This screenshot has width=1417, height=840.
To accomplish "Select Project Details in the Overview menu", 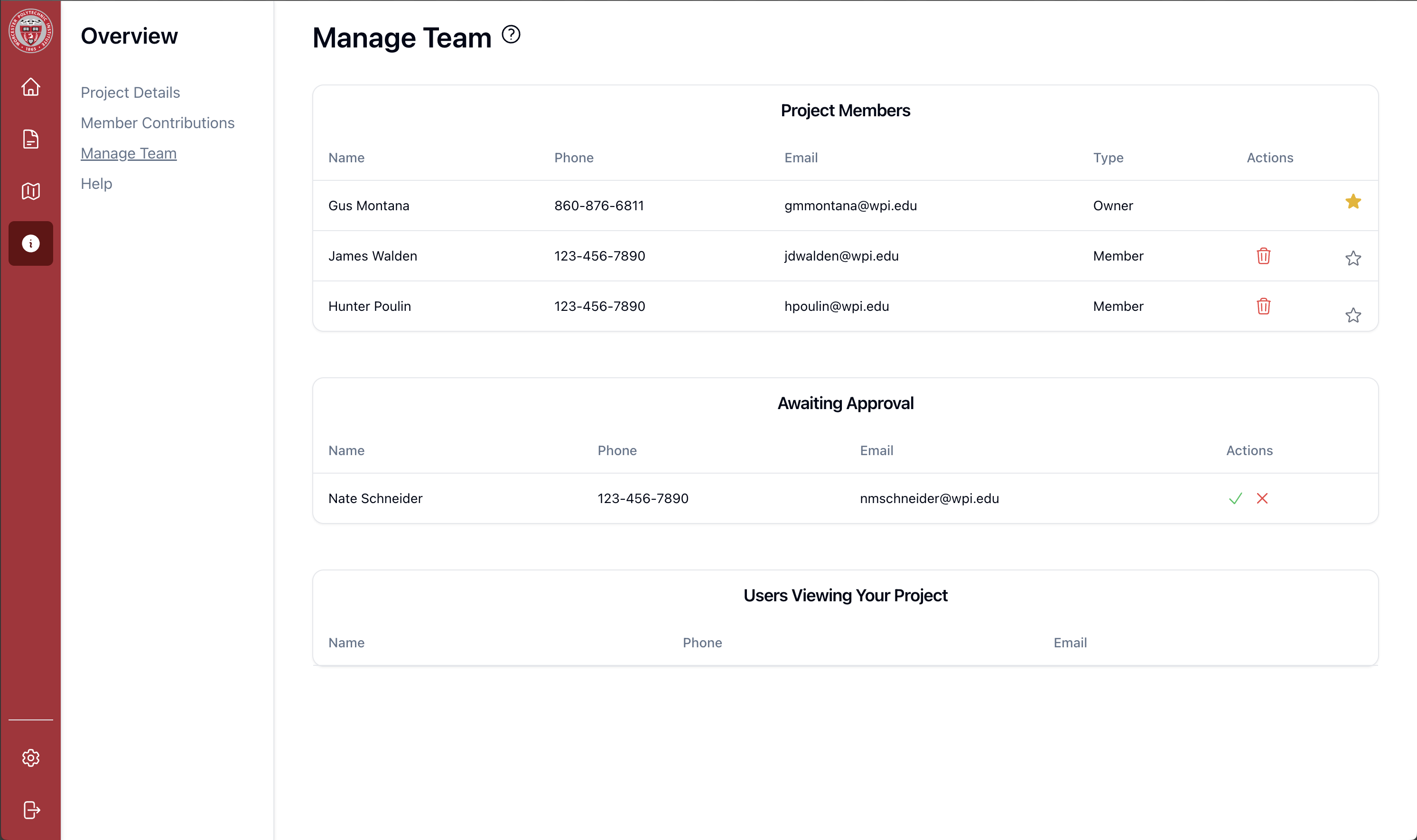I will point(130,92).
